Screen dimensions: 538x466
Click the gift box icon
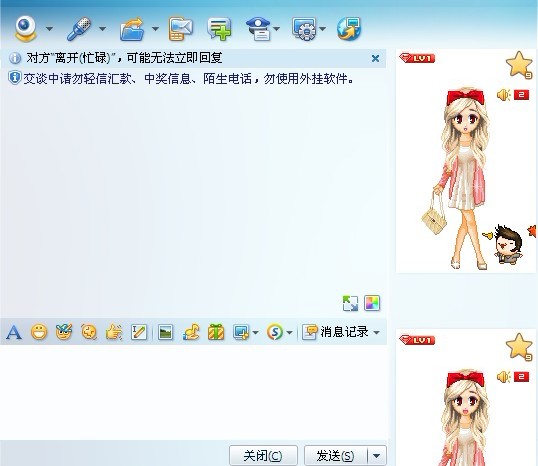216,332
